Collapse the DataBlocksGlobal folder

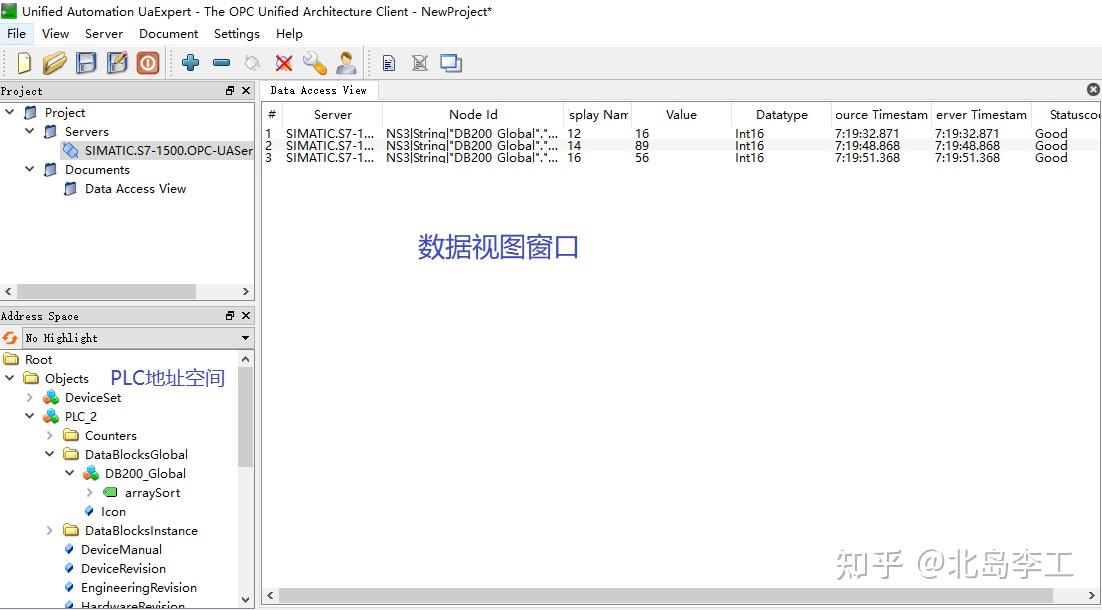point(49,454)
